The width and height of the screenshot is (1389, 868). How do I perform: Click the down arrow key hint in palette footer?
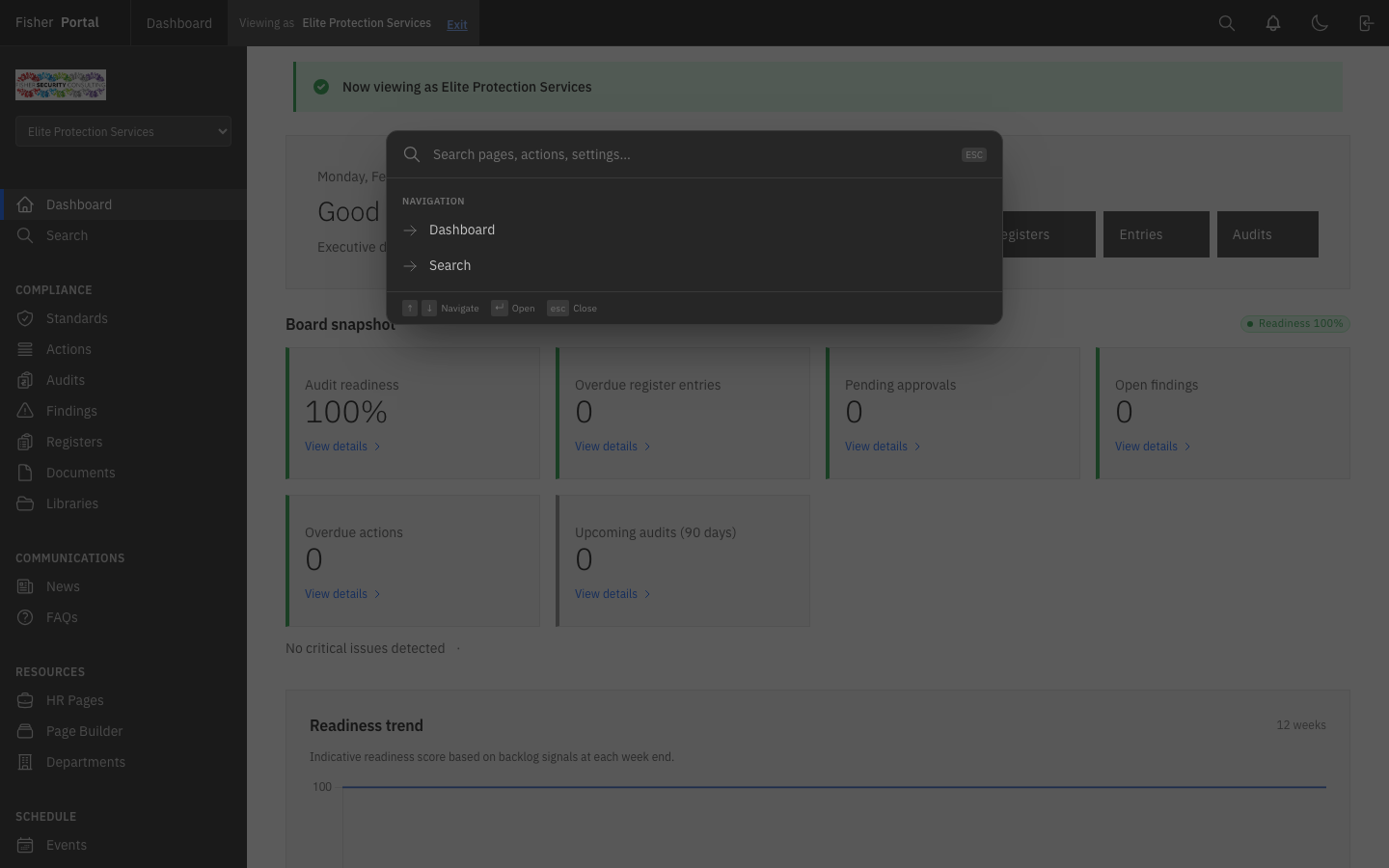click(429, 309)
